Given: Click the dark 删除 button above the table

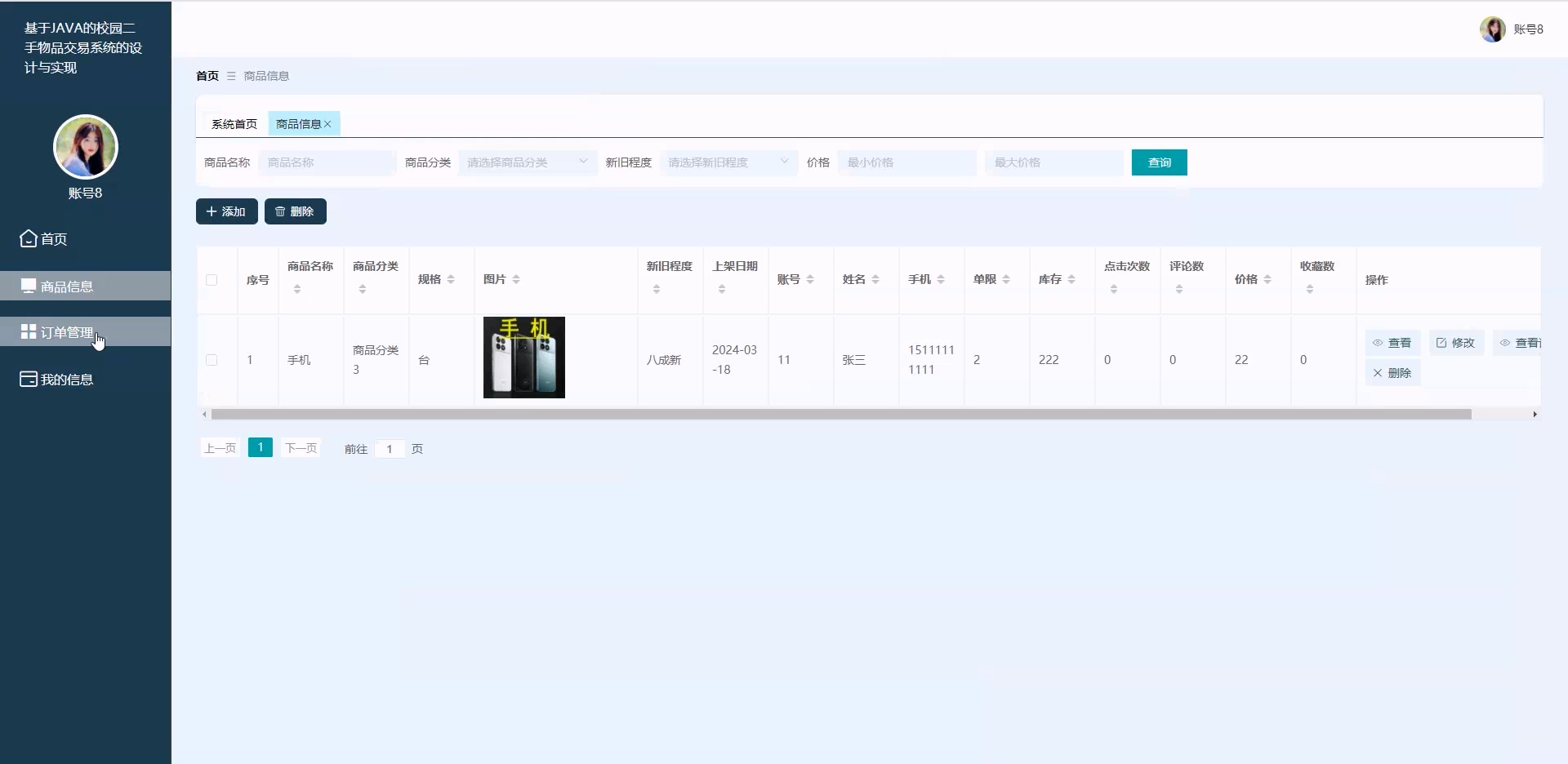Looking at the screenshot, I should [296, 211].
